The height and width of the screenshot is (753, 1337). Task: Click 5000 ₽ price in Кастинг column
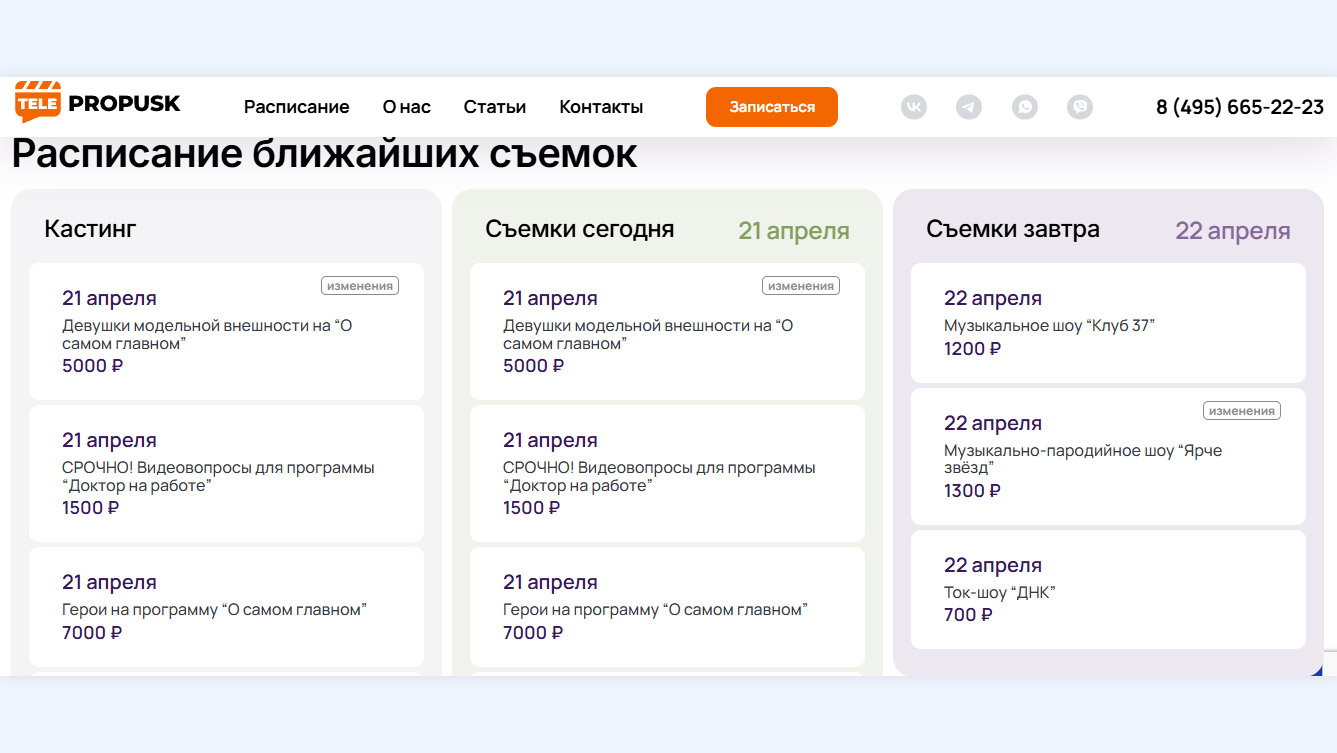pyautogui.click(x=92, y=366)
